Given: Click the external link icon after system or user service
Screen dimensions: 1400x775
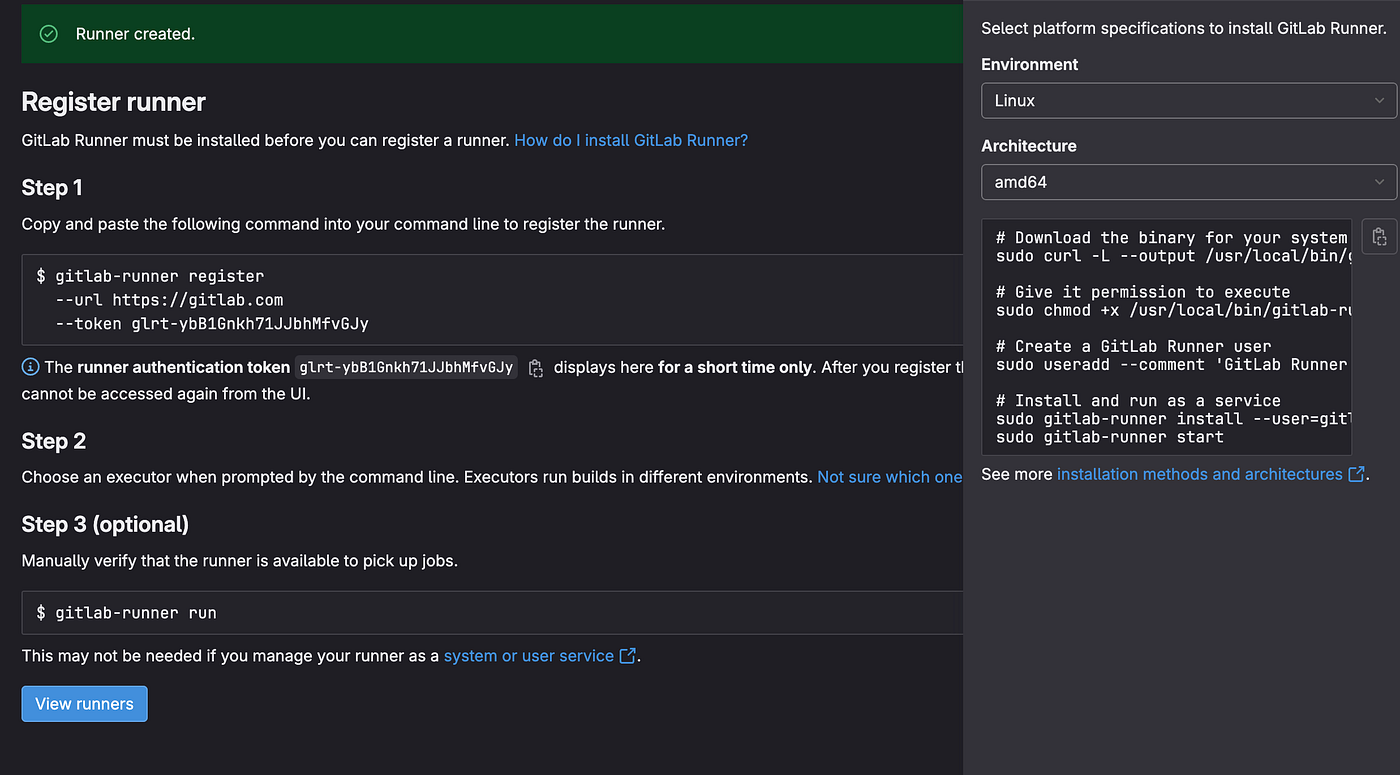Looking at the screenshot, I should (x=628, y=656).
